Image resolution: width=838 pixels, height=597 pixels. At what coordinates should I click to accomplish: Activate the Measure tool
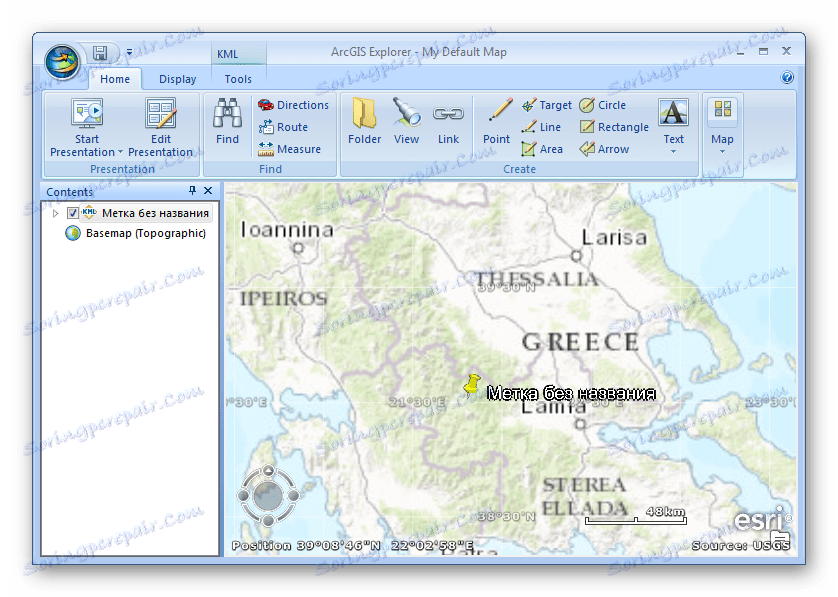(293, 148)
